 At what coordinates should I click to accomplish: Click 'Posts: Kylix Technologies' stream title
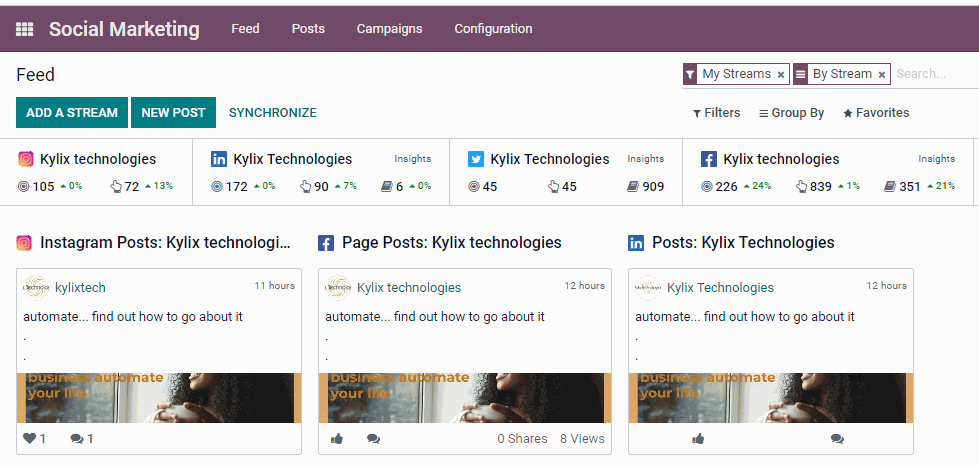tap(743, 243)
